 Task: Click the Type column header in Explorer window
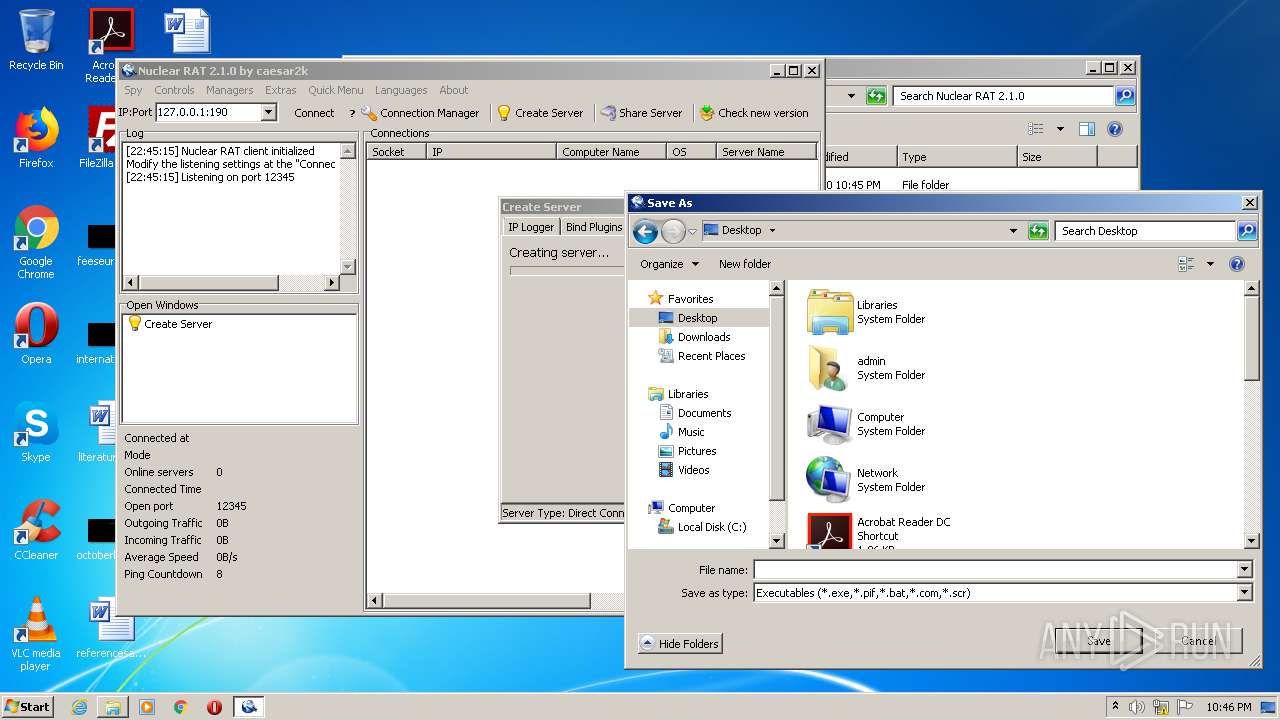pyautogui.click(x=957, y=157)
